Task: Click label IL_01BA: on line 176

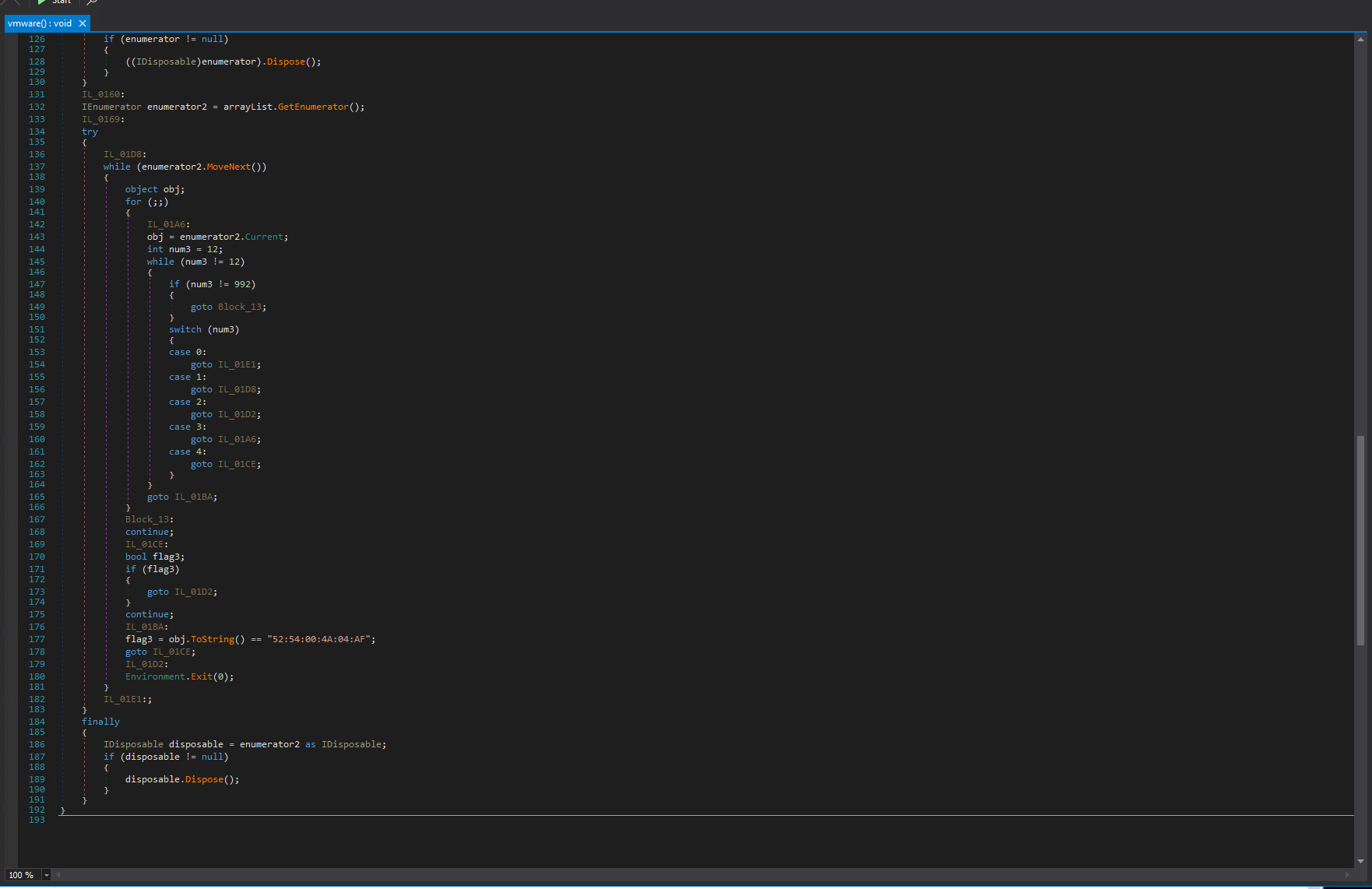Action: pos(147,627)
